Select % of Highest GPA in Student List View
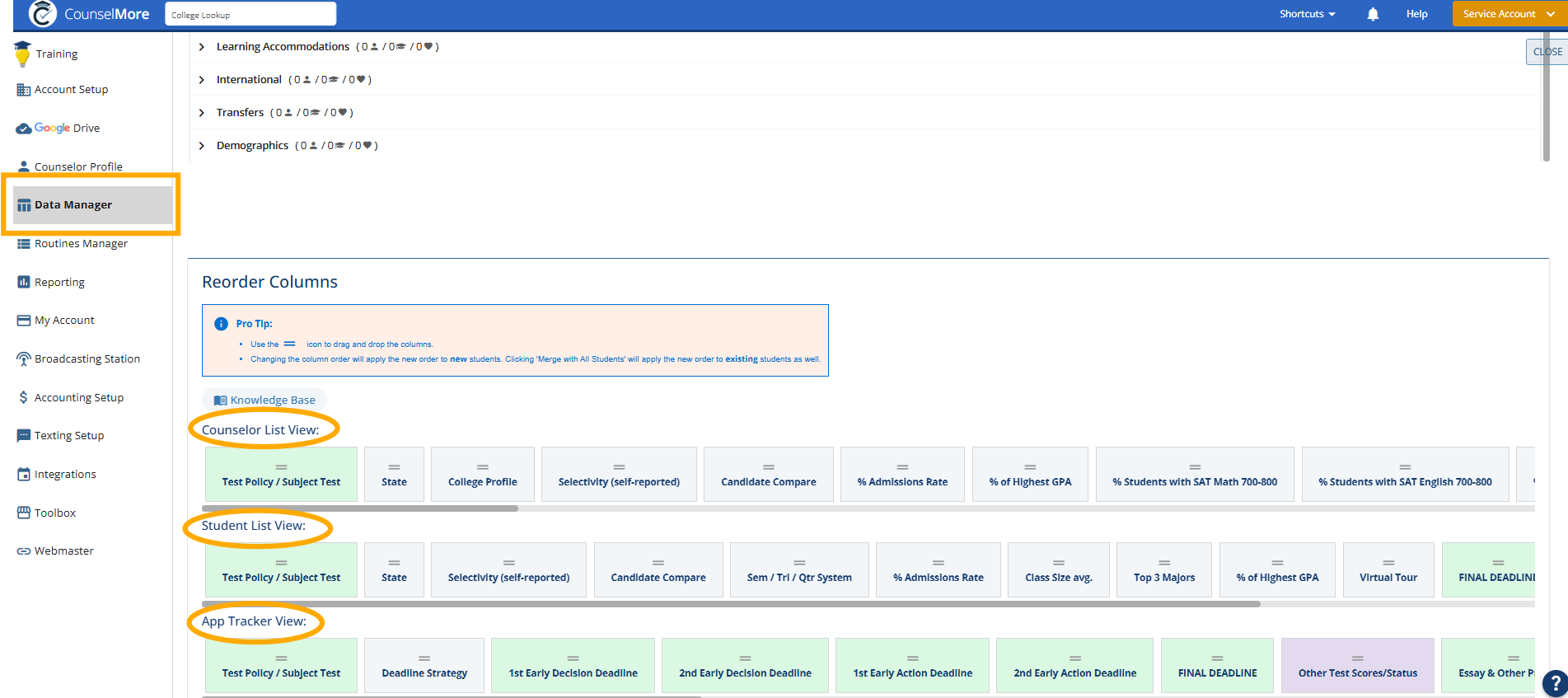Screen dimensions: 1568x698 1277,570
